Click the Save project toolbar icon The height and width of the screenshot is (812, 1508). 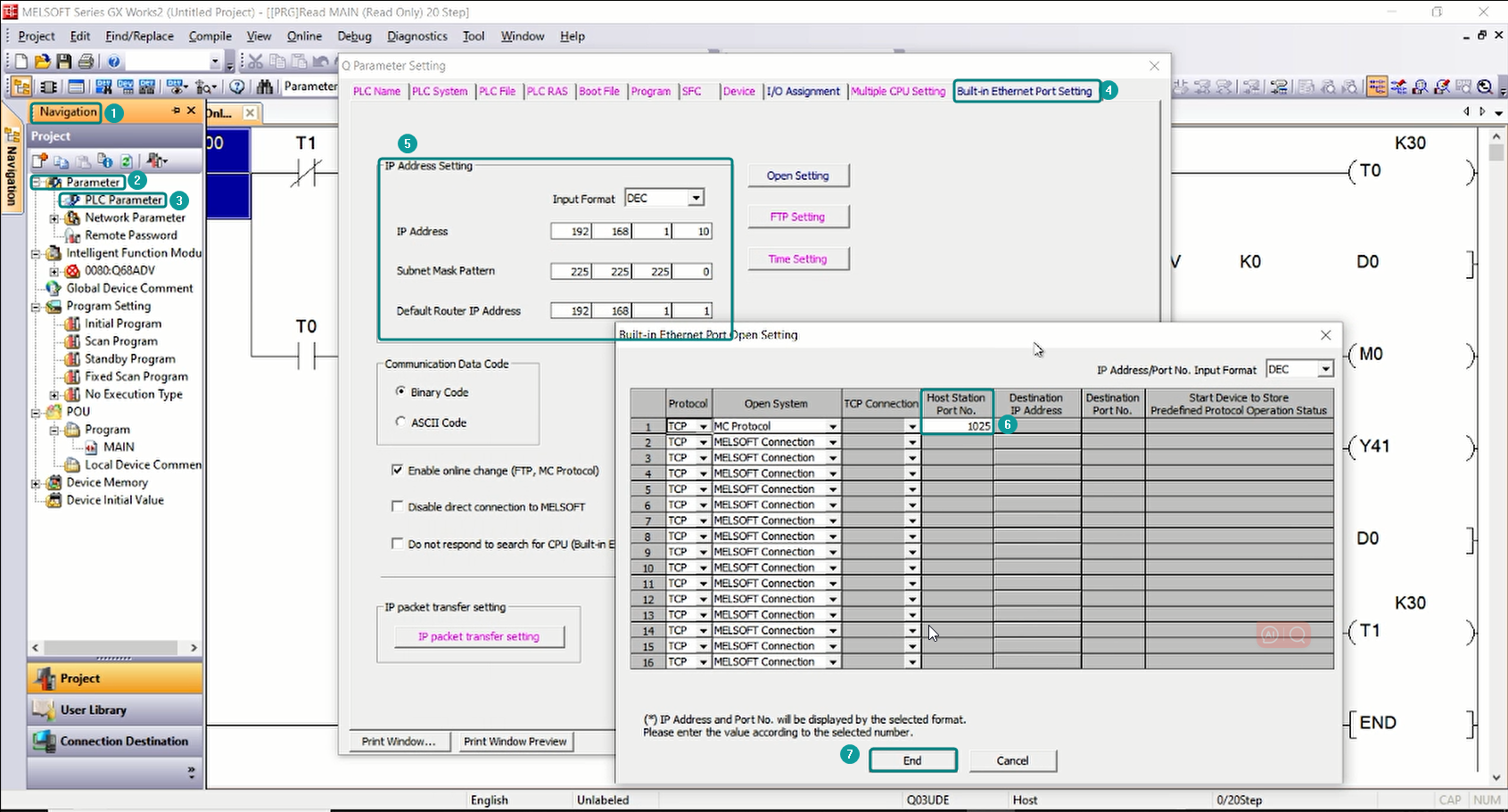63,62
